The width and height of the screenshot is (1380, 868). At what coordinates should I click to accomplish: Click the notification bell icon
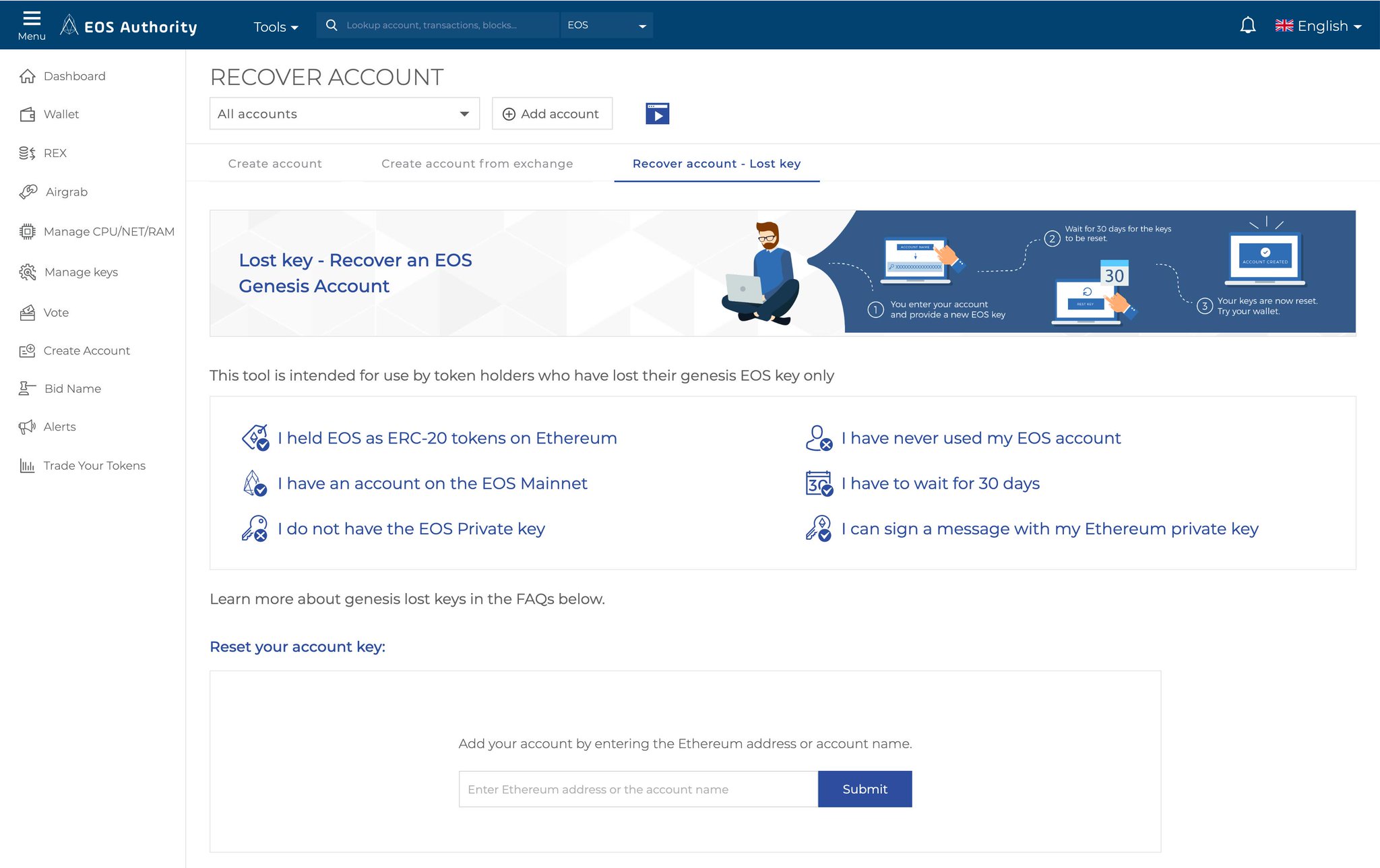(x=1247, y=26)
